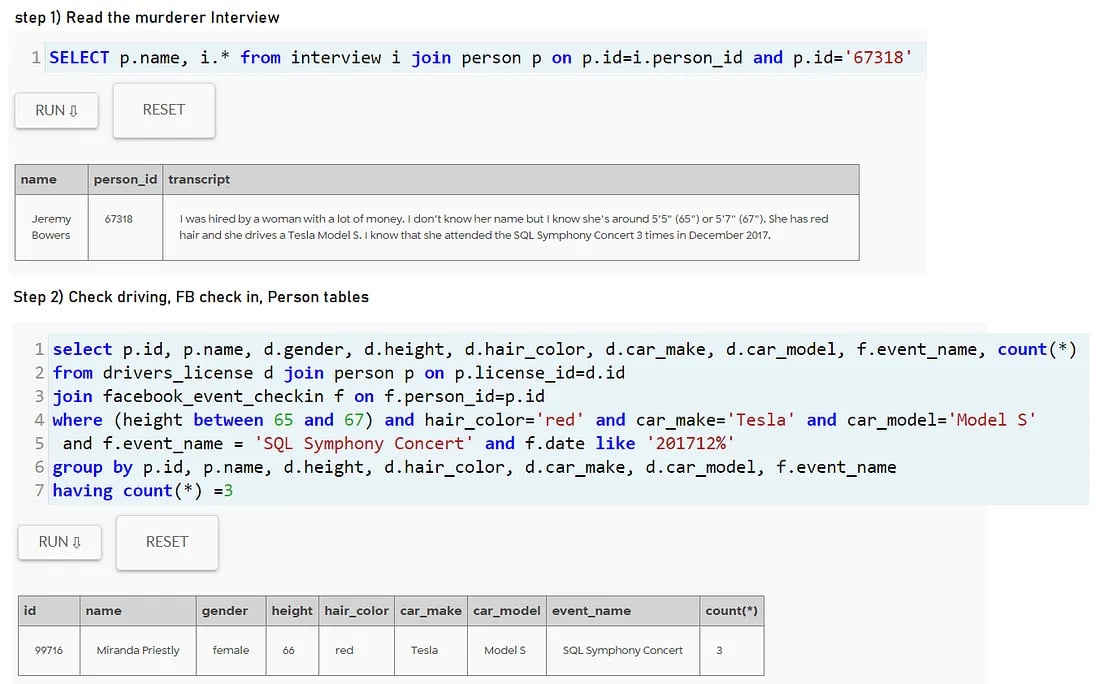Select the 'Step 2) Check driving' heading
The width and height of the screenshot is (1100, 684).
coord(191,297)
